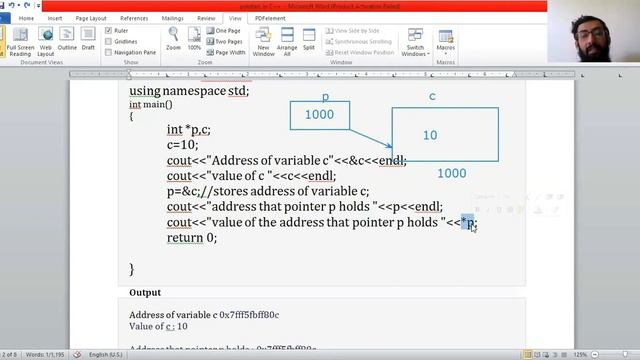Click 'using namespace std;' line

point(189,91)
